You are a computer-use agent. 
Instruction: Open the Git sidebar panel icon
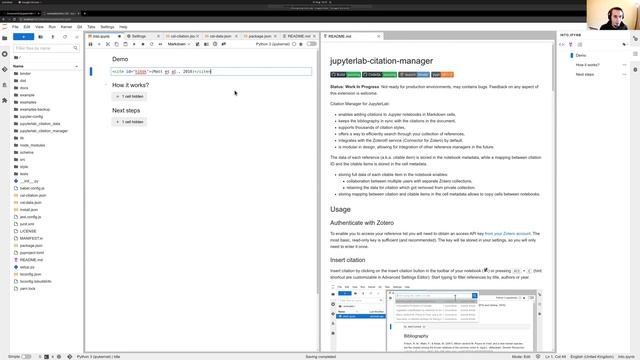(x=4, y=69)
